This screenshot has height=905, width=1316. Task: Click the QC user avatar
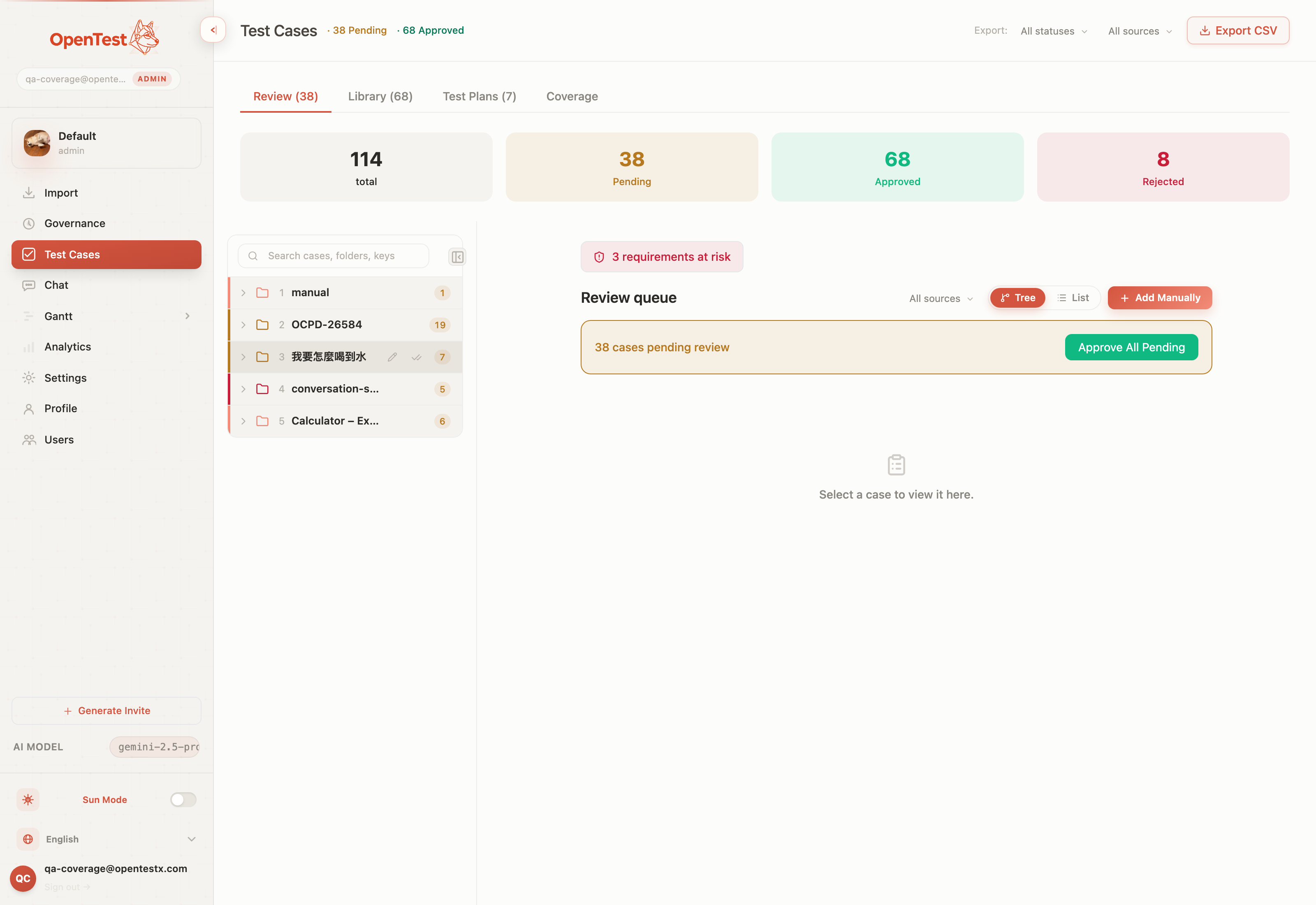pos(23,878)
